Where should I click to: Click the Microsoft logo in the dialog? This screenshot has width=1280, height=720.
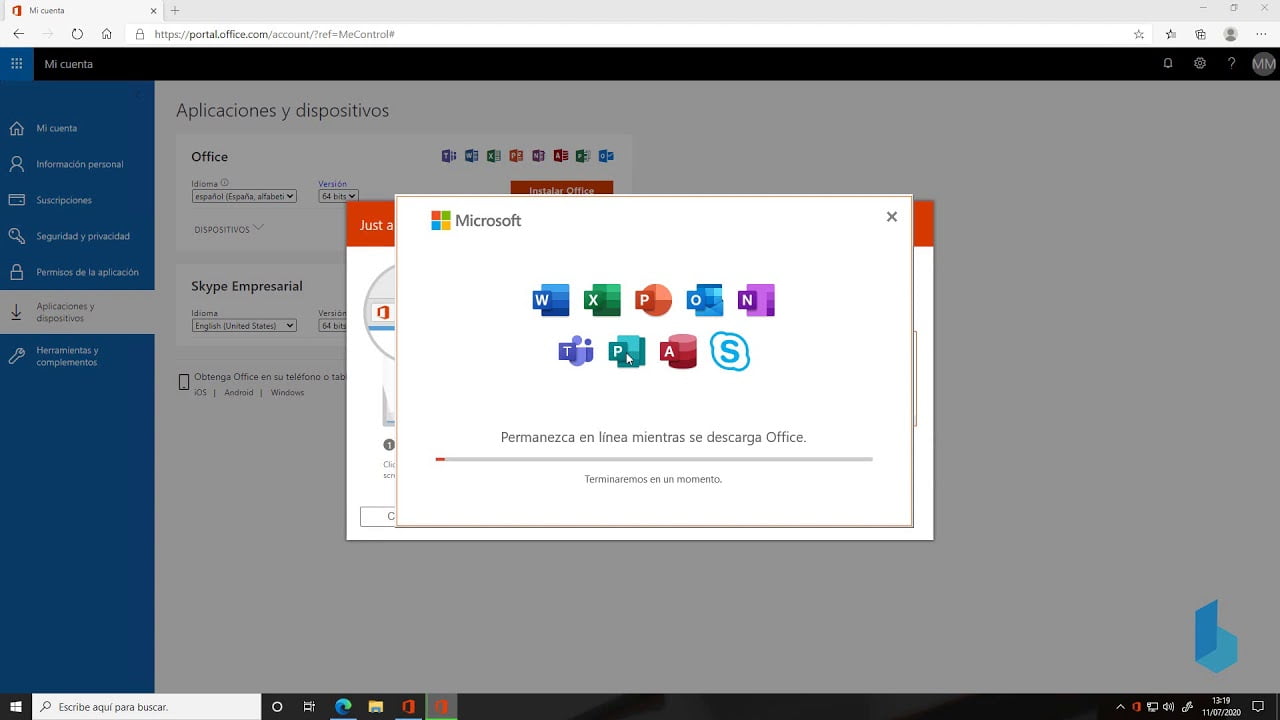click(476, 220)
